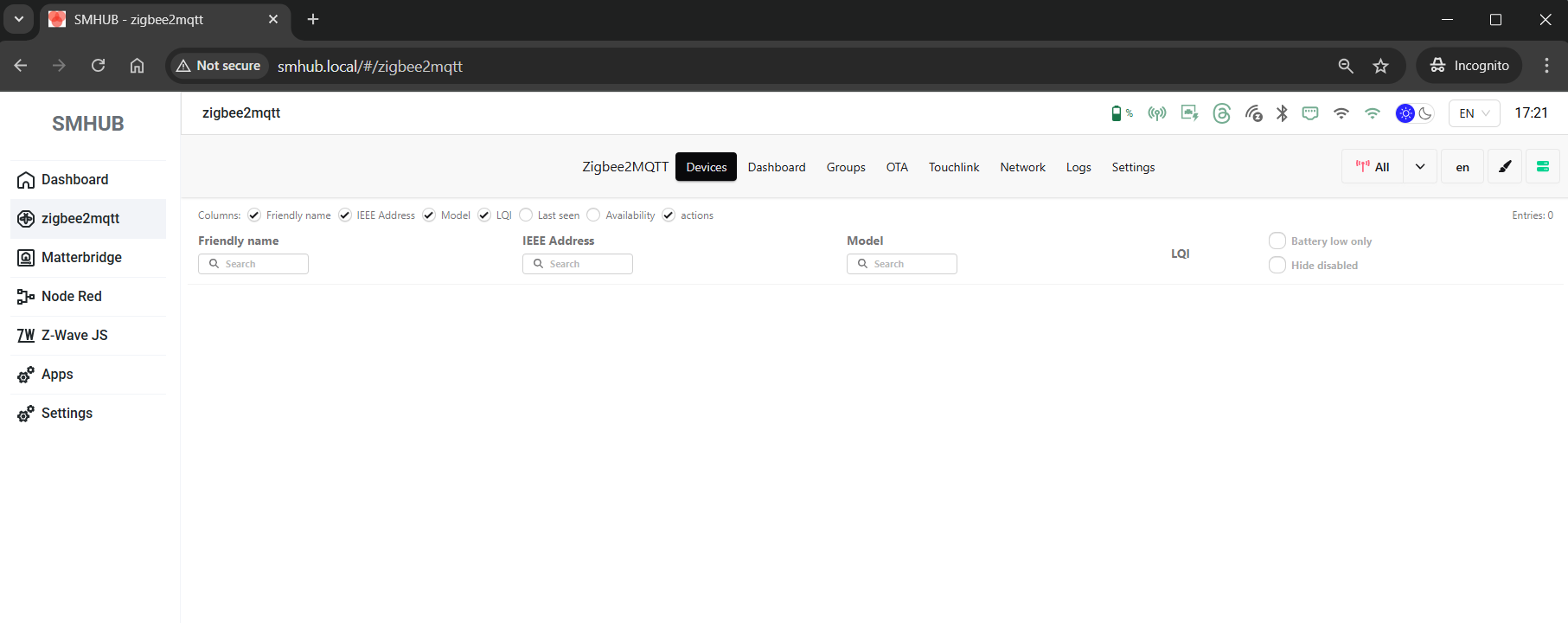The width and height of the screenshot is (1568, 623).
Task: Enable the Last seen column checkbox
Action: click(x=526, y=215)
